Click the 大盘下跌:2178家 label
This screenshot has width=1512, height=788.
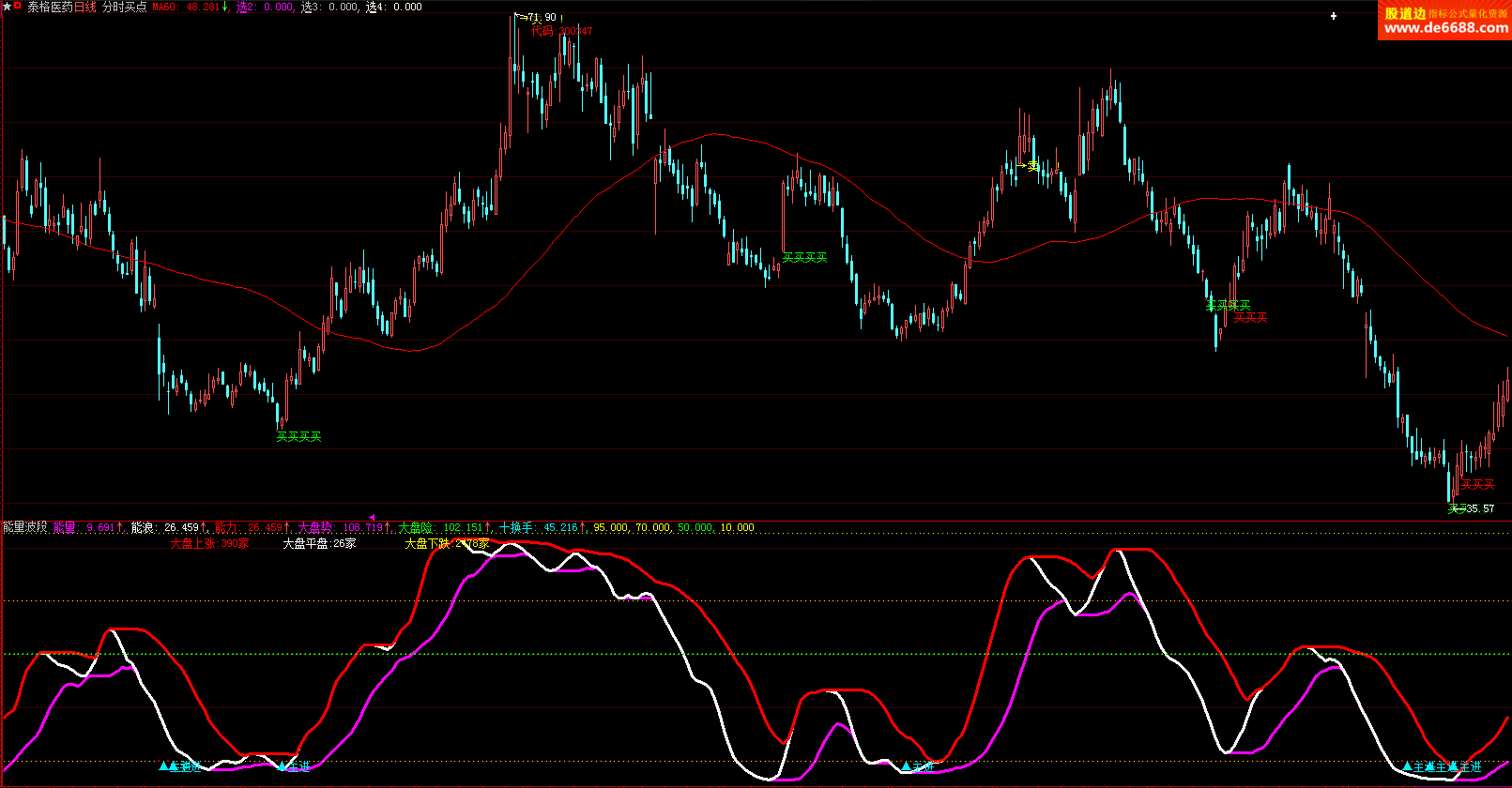pyautogui.click(x=447, y=543)
